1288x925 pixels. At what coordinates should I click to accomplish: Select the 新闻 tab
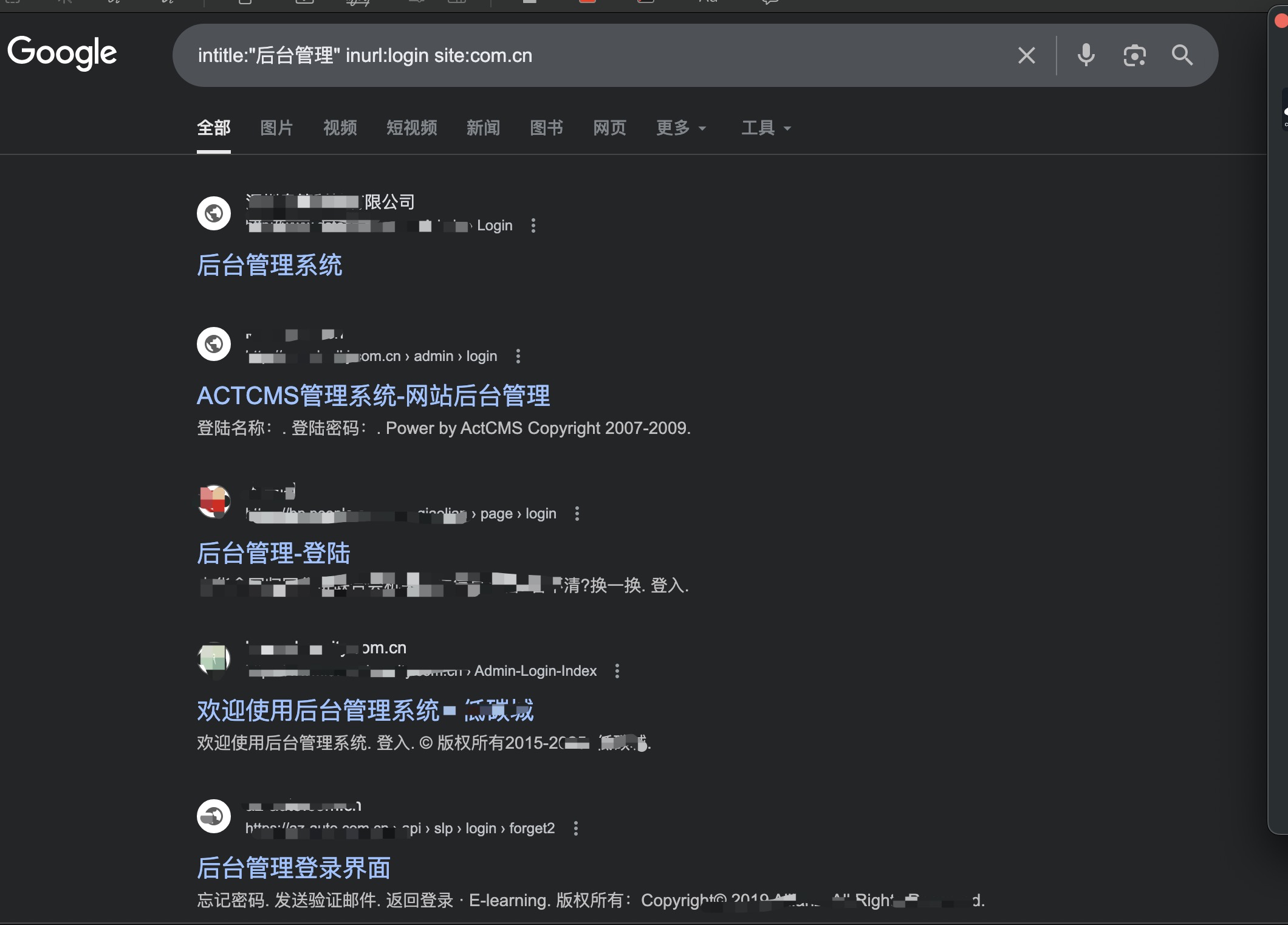(x=483, y=128)
